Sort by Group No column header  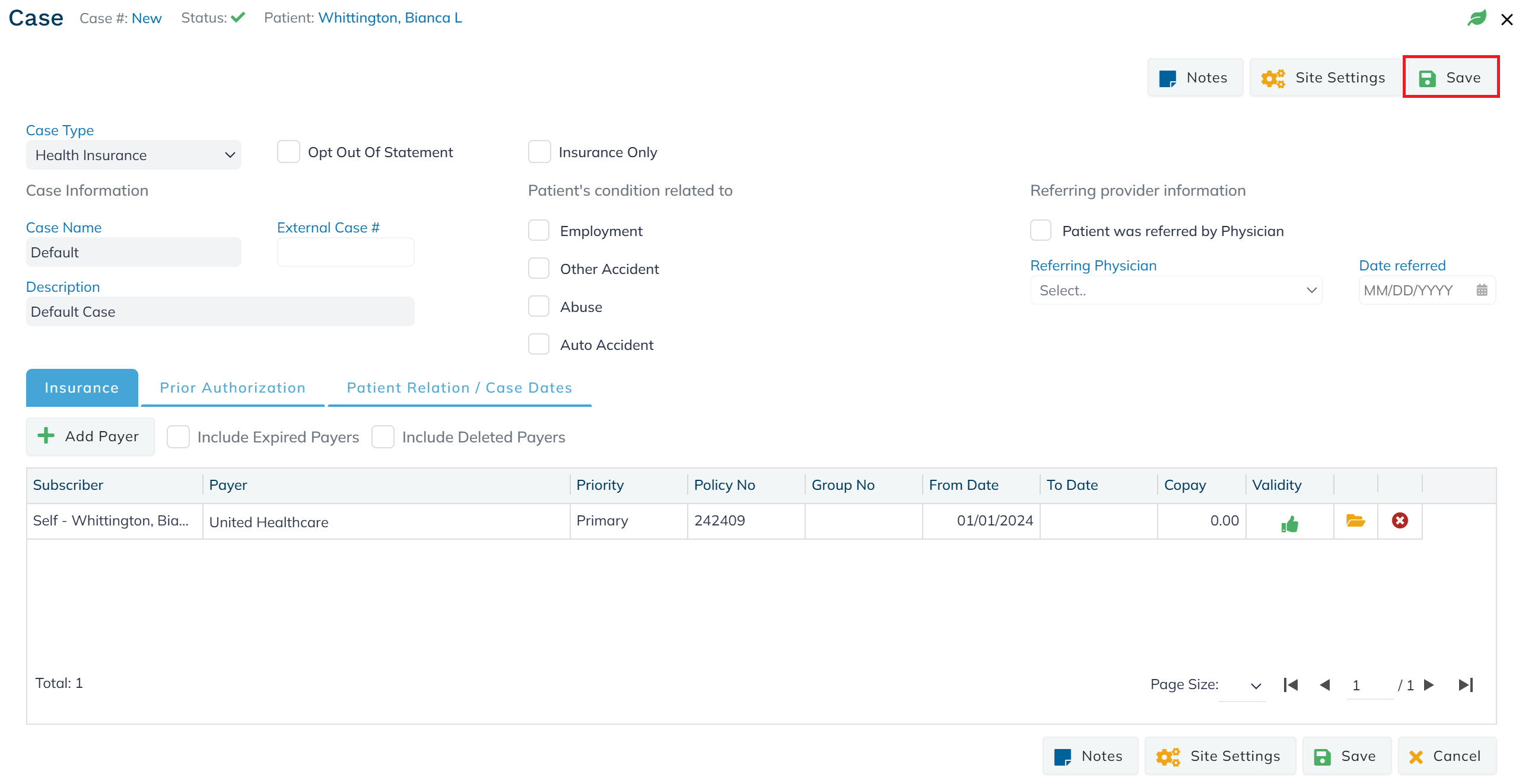pos(863,485)
